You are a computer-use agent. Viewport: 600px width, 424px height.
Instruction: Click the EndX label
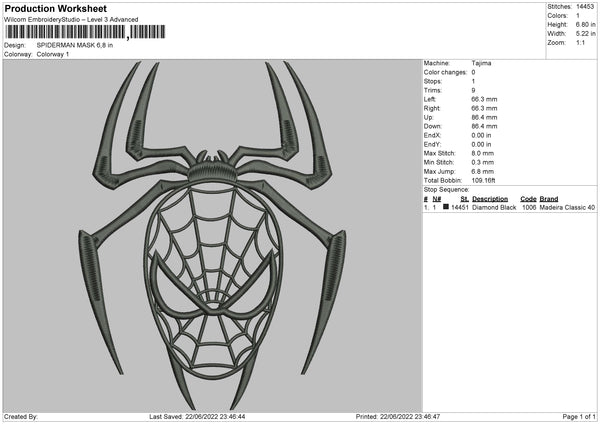432,135
